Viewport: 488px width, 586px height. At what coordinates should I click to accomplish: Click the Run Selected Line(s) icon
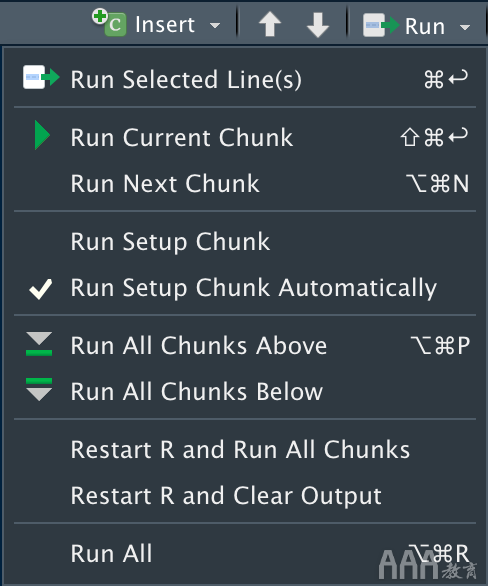(41, 77)
